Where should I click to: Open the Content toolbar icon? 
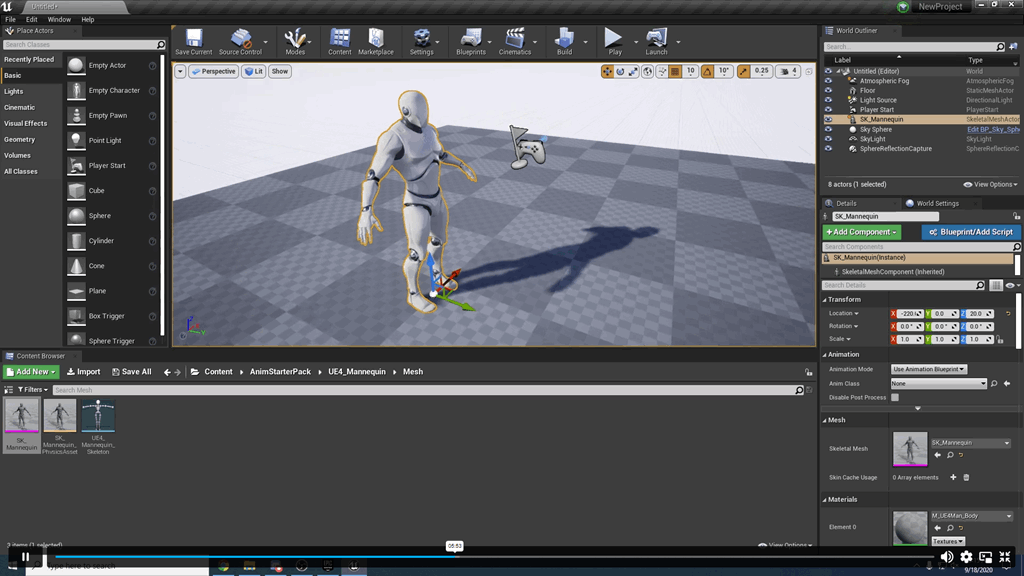(340, 41)
